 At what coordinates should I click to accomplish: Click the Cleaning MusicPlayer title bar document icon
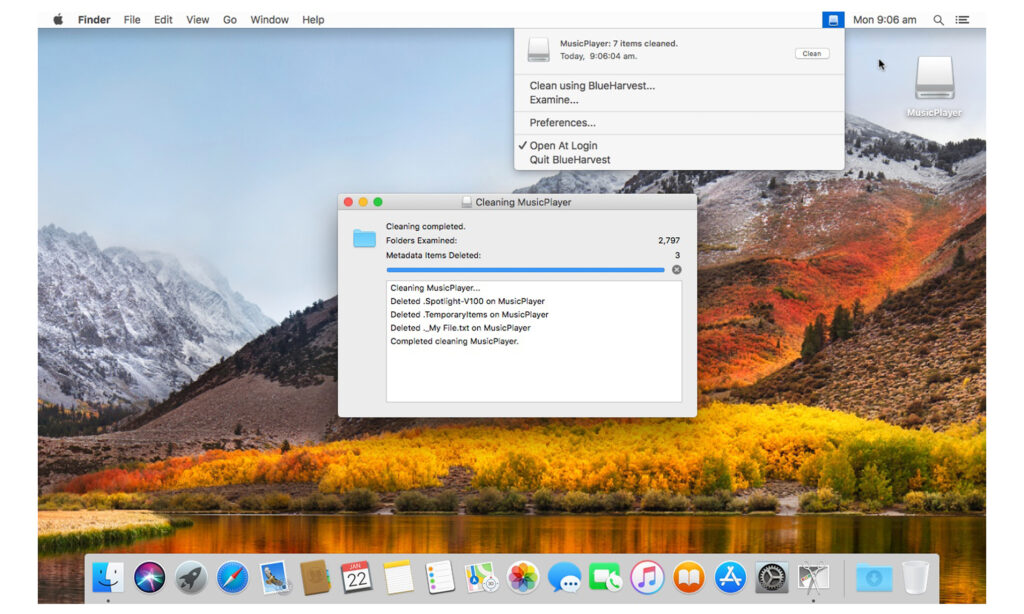click(466, 202)
